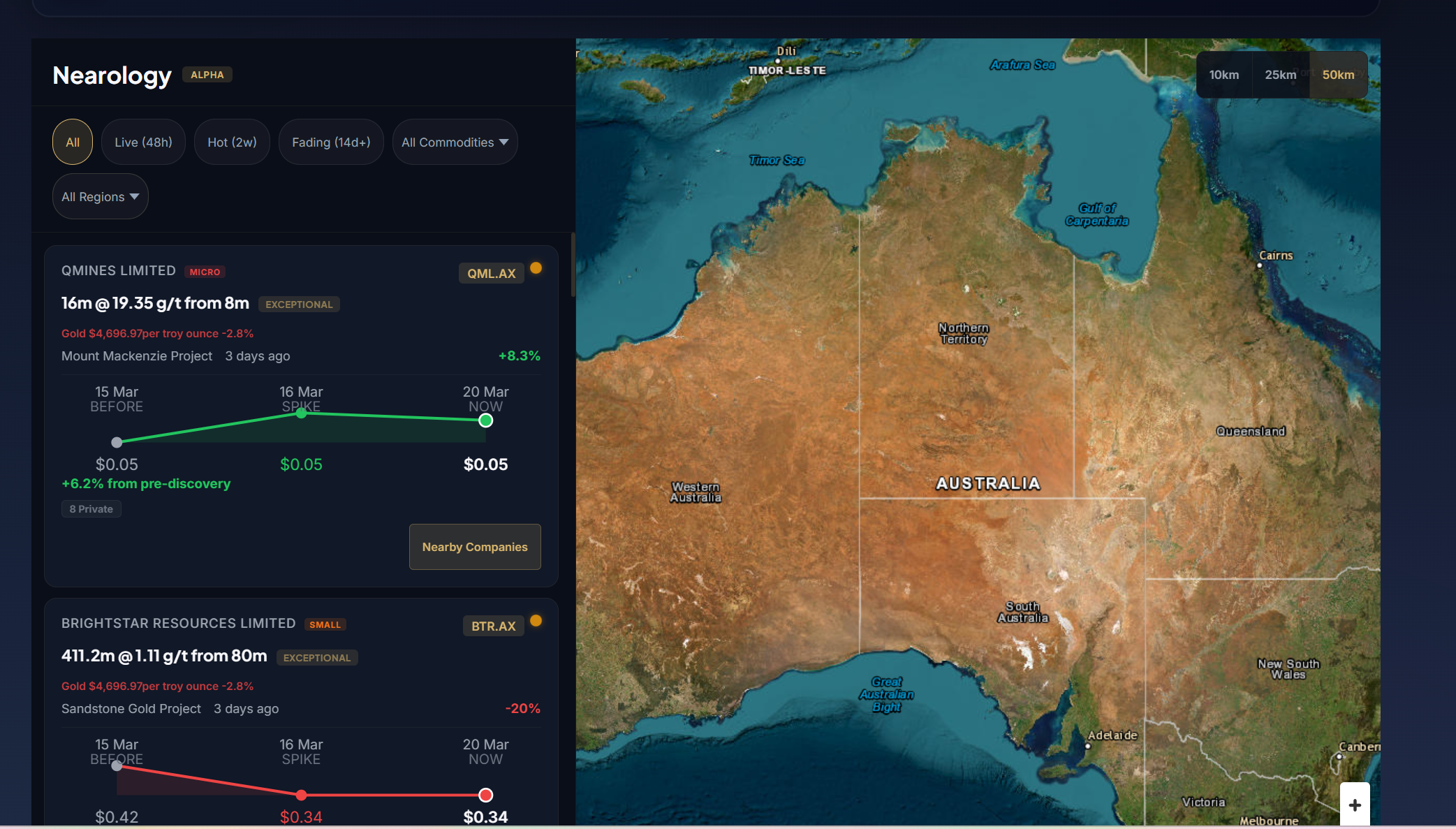Click the QML.AX ticker badge
Screen dimensions: 1456x829
pos(491,274)
